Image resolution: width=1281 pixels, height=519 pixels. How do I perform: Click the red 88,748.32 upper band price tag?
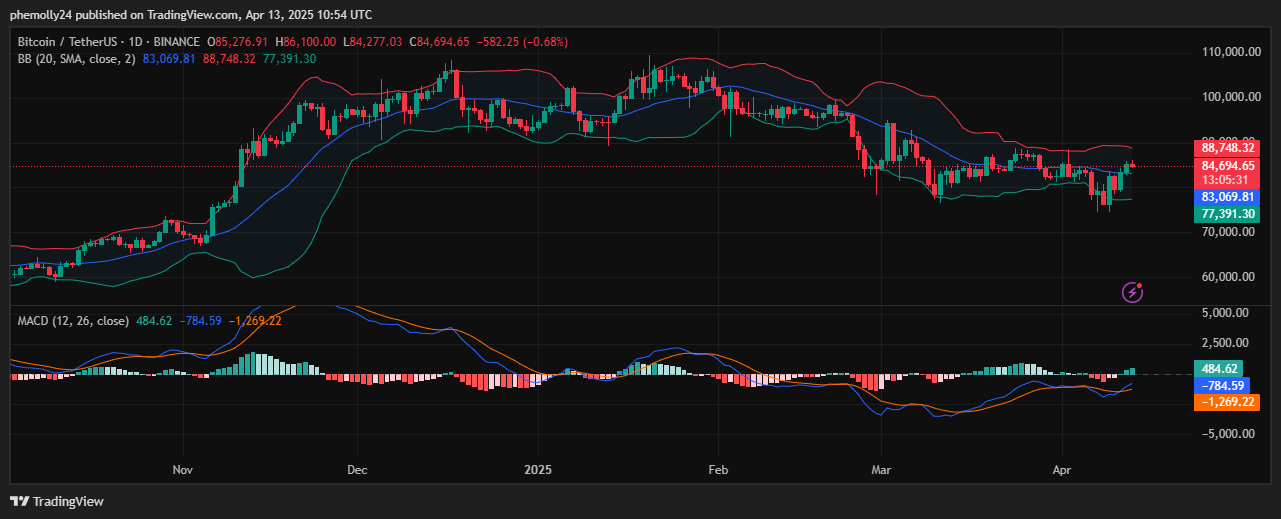pyautogui.click(x=1227, y=147)
